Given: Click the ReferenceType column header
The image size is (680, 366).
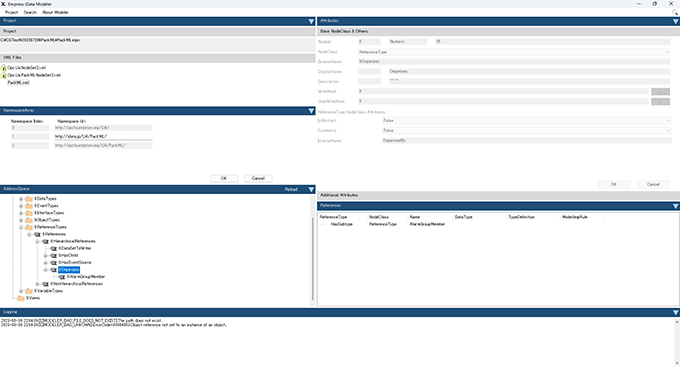Looking at the screenshot, I should tap(333, 217).
